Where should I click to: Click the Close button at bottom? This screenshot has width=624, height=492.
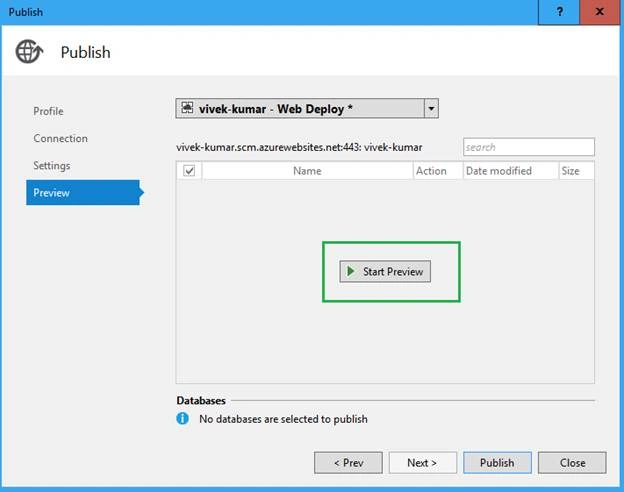[x=572, y=463]
